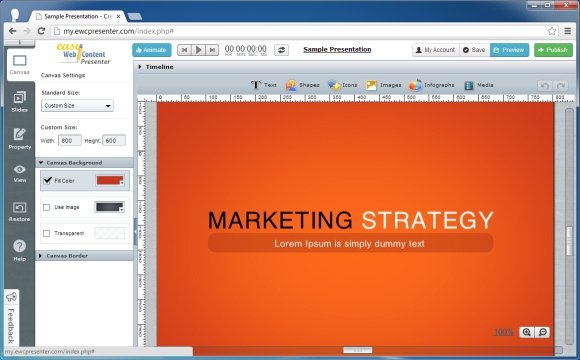Viewport: 580px width, 360px height.
Task: Collapse the left settings panel handle
Action: pos(135,232)
